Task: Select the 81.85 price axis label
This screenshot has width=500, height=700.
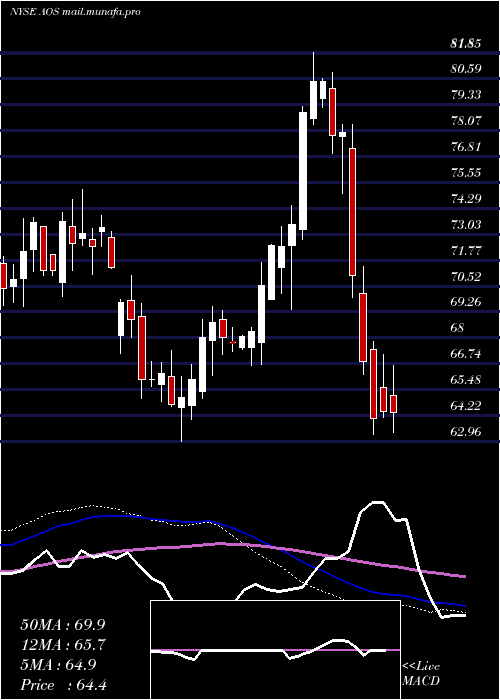Action: [466, 44]
